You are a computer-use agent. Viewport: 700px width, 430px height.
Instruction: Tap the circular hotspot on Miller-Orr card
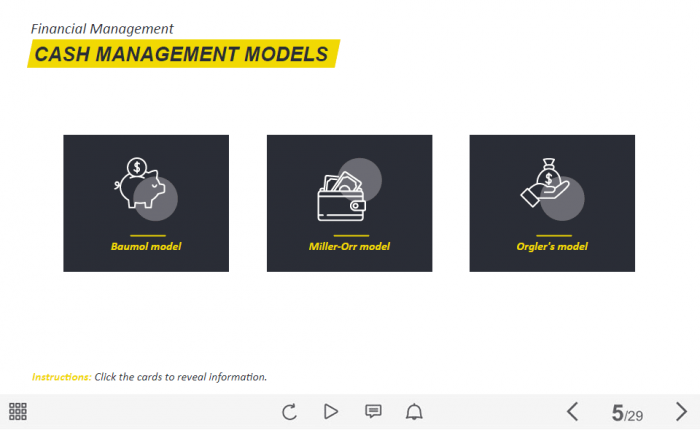[x=360, y=179]
